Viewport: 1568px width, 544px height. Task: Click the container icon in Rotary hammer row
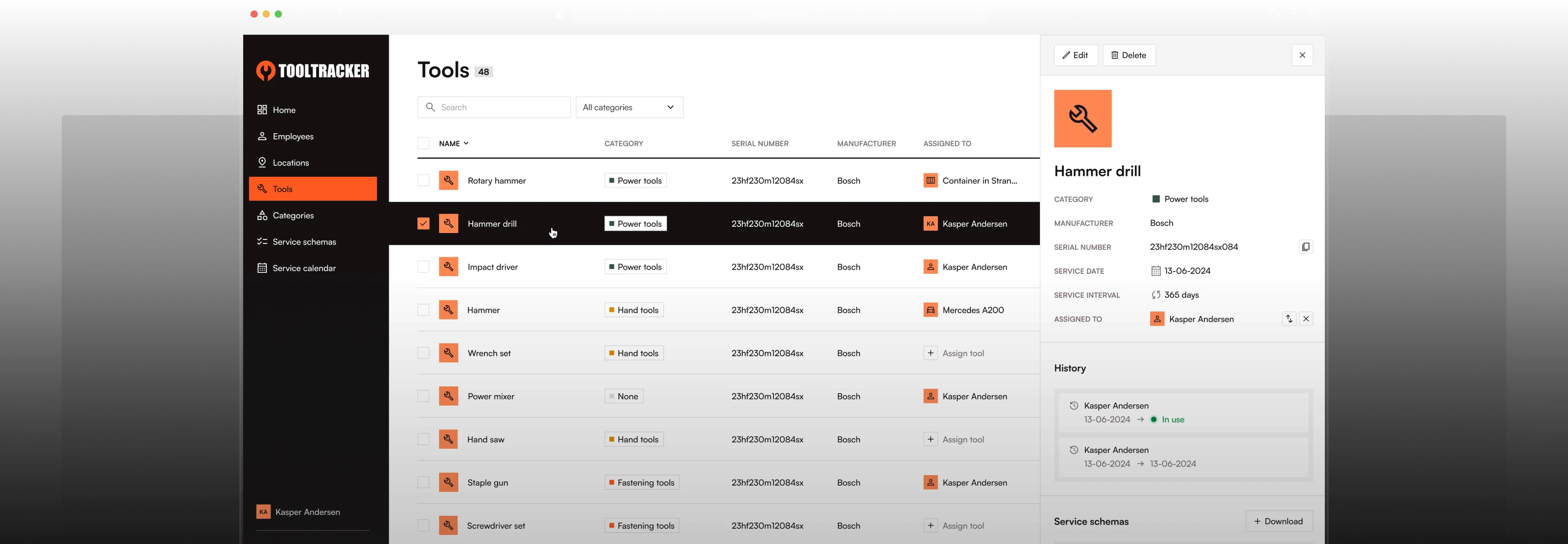pyautogui.click(x=930, y=181)
